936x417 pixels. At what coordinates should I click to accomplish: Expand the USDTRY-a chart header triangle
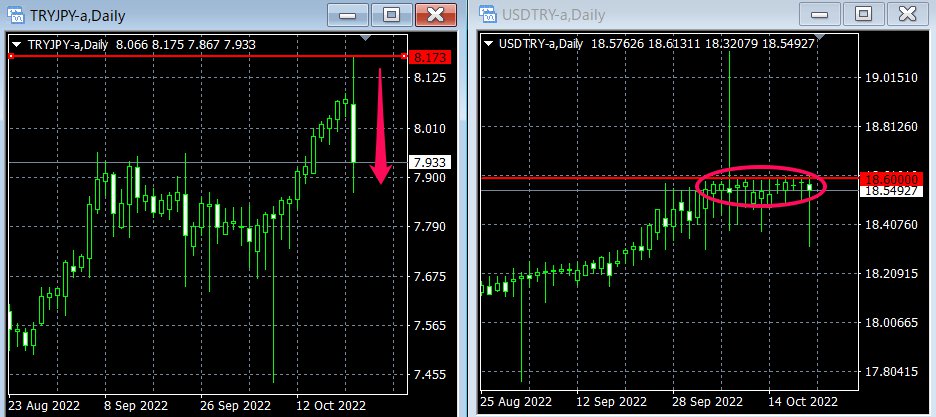[488, 44]
